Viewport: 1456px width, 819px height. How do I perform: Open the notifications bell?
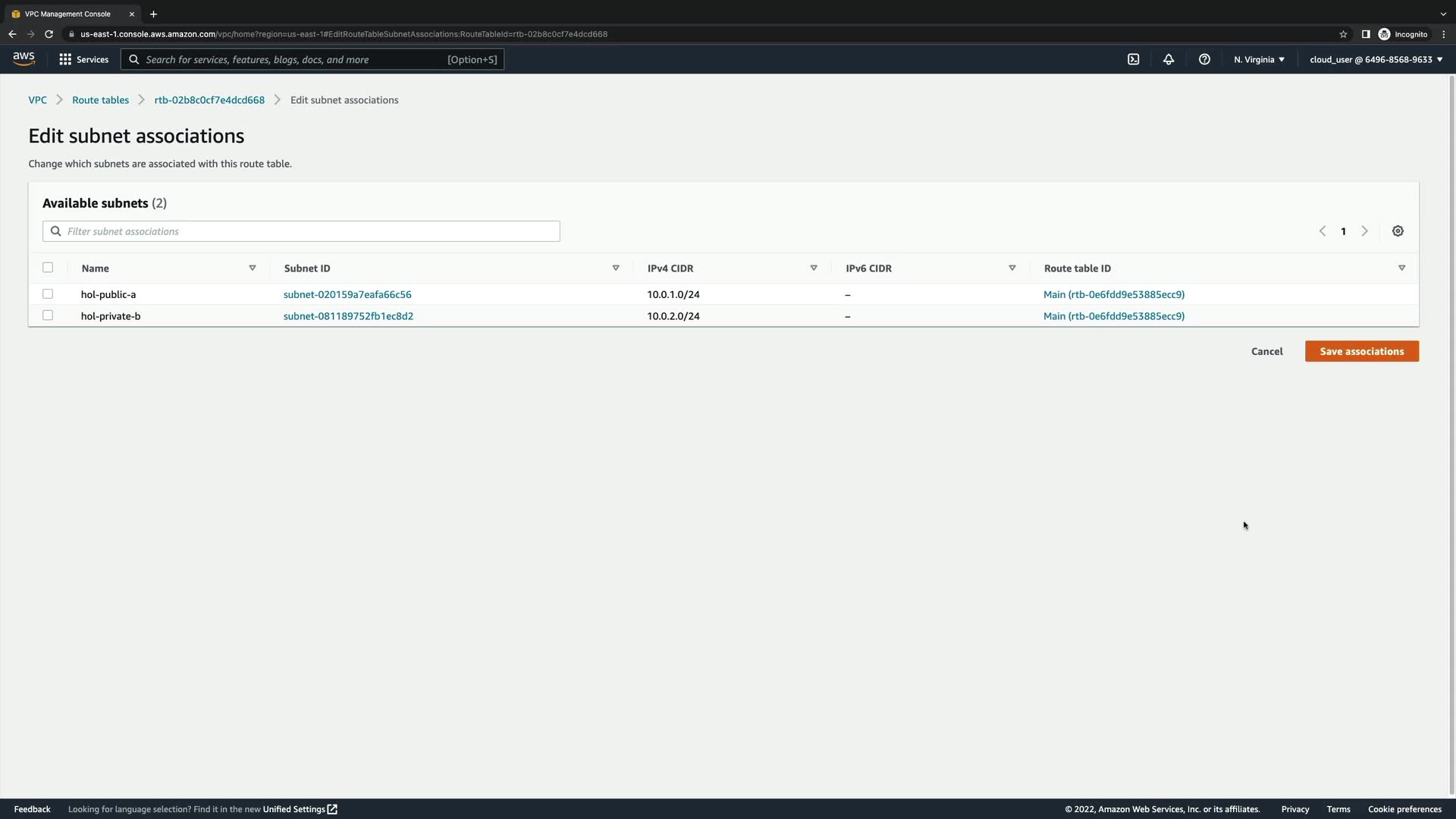[1169, 59]
